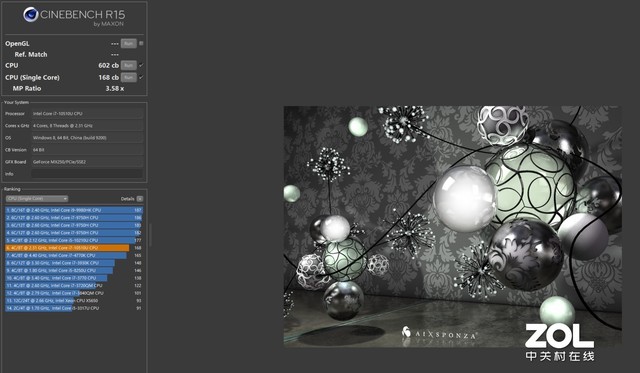Viewport: 640px width, 373px height.
Task: Select ranking entry 5, Core i5-10210U
Action: 74,240
